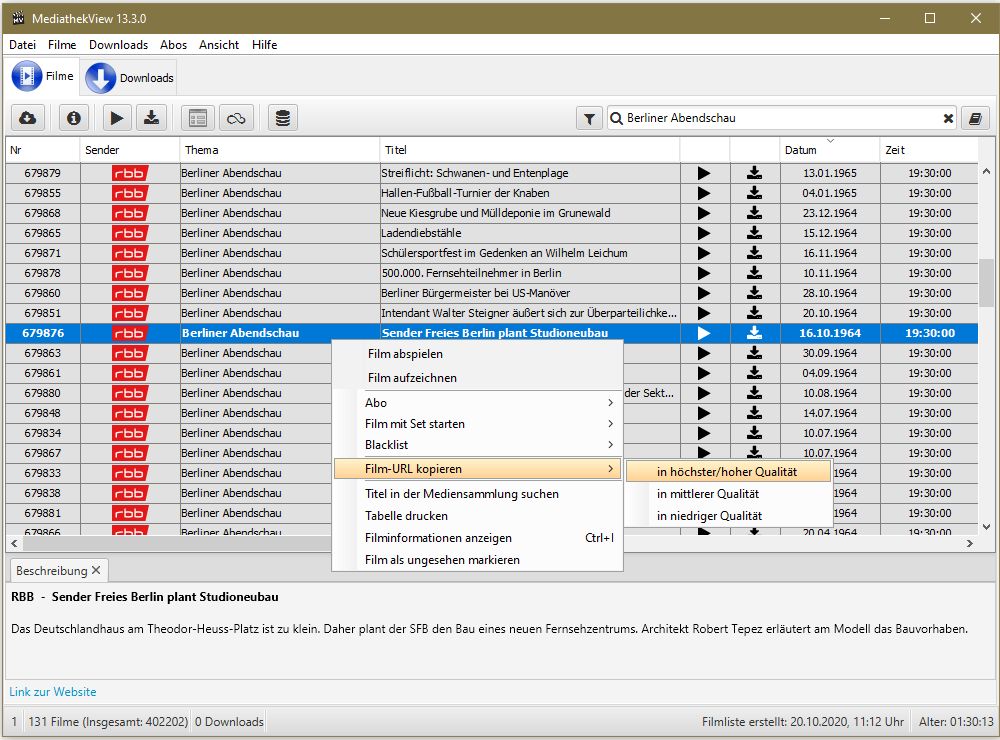Click the vertical scrollbar up arrow

coord(986,171)
